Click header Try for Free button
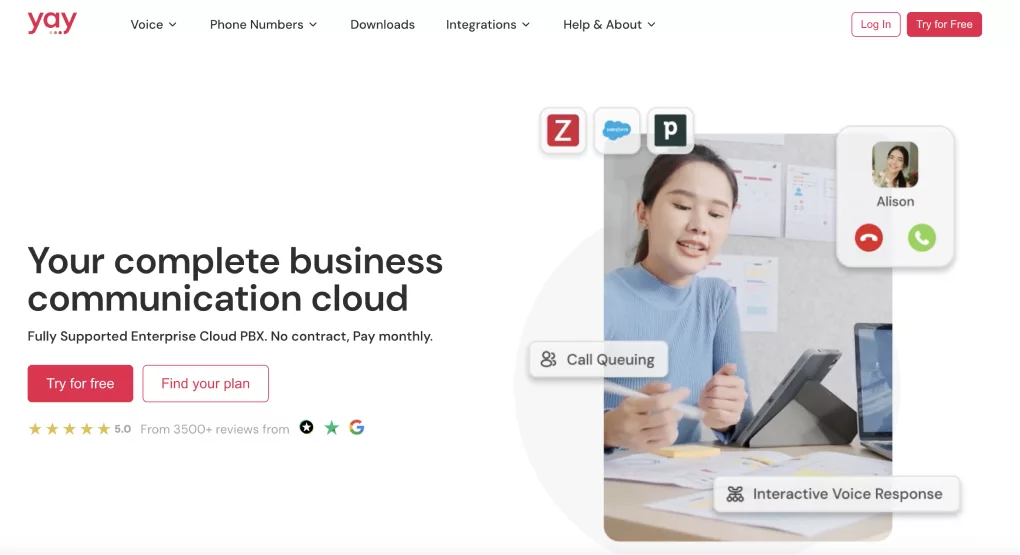Image resolution: width=1020 pixels, height=555 pixels. (944, 25)
